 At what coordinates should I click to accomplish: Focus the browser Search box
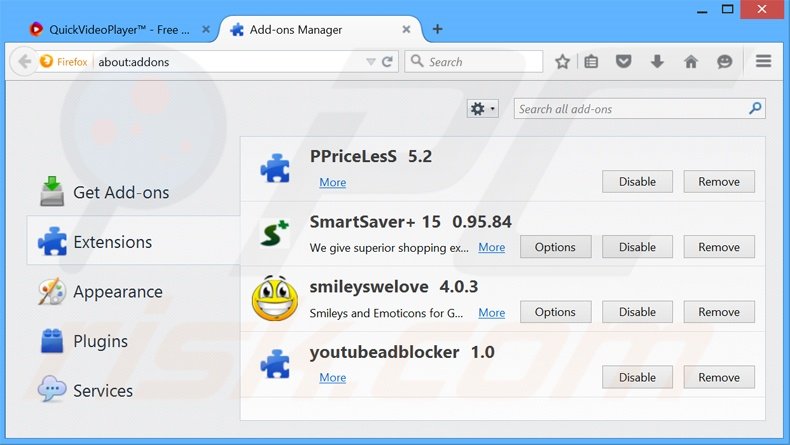tap(474, 61)
